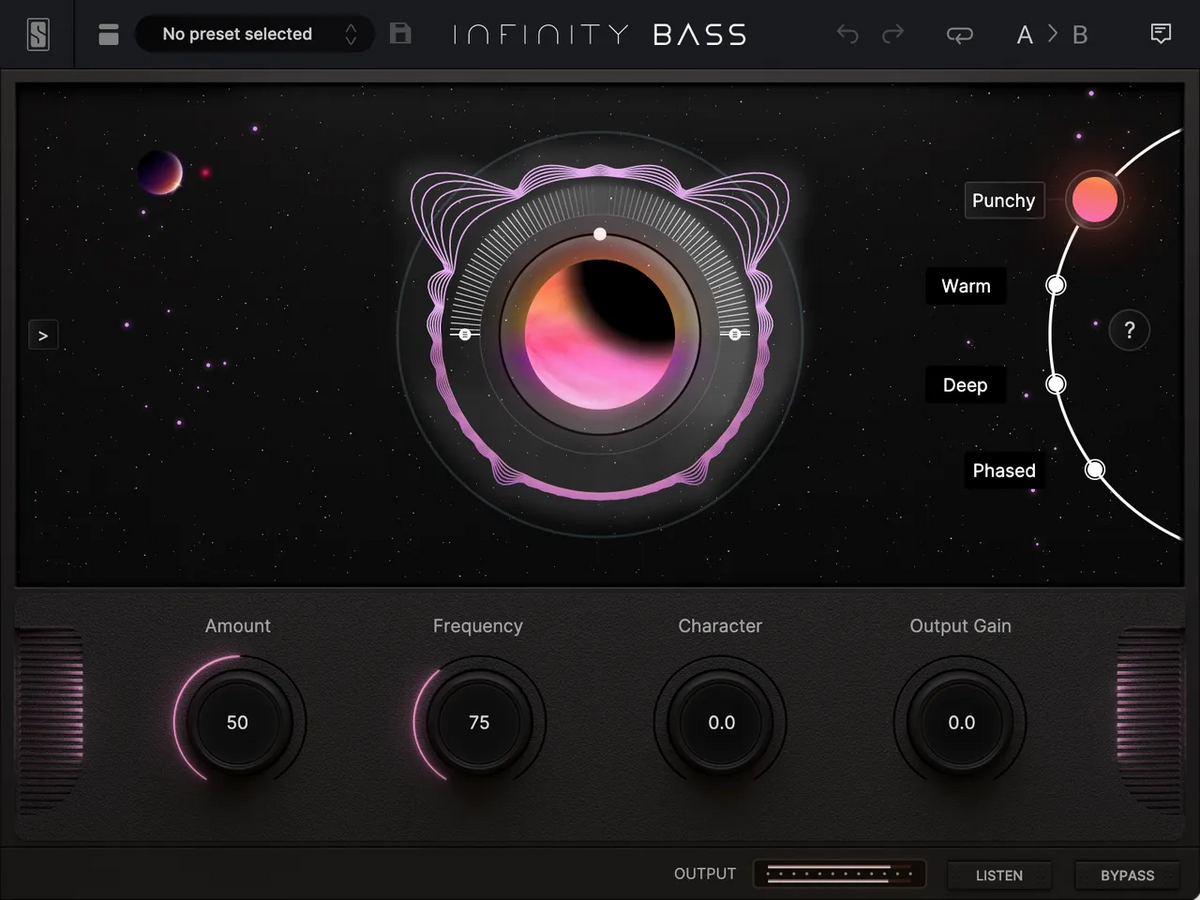
Task: Click the feedback/comment icon top right
Action: [x=1160, y=33]
